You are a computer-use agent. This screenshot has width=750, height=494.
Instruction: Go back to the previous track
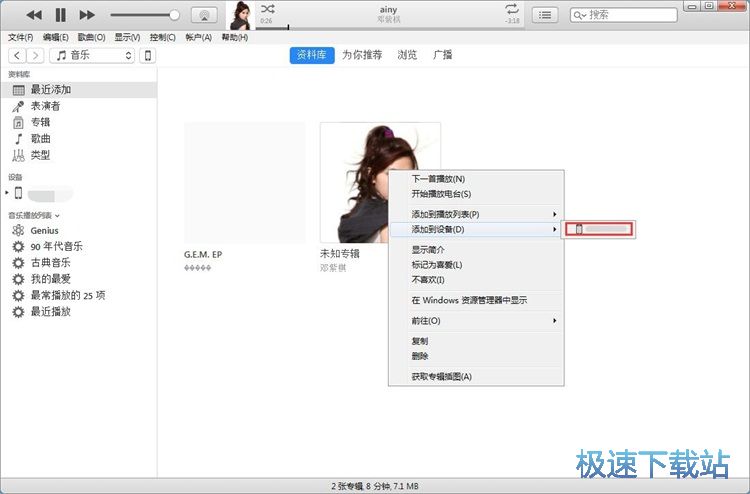[x=34, y=15]
